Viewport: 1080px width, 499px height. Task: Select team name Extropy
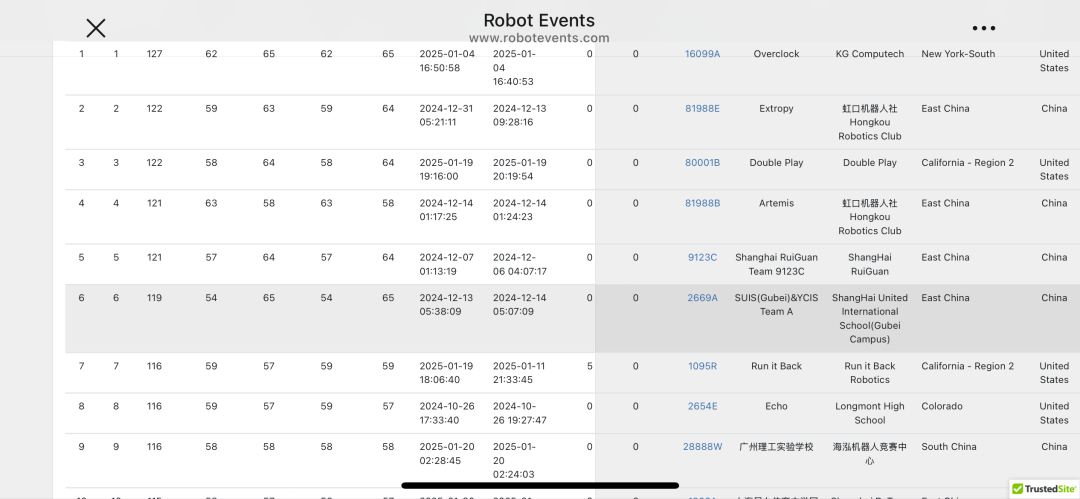click(x=776, y=108)
